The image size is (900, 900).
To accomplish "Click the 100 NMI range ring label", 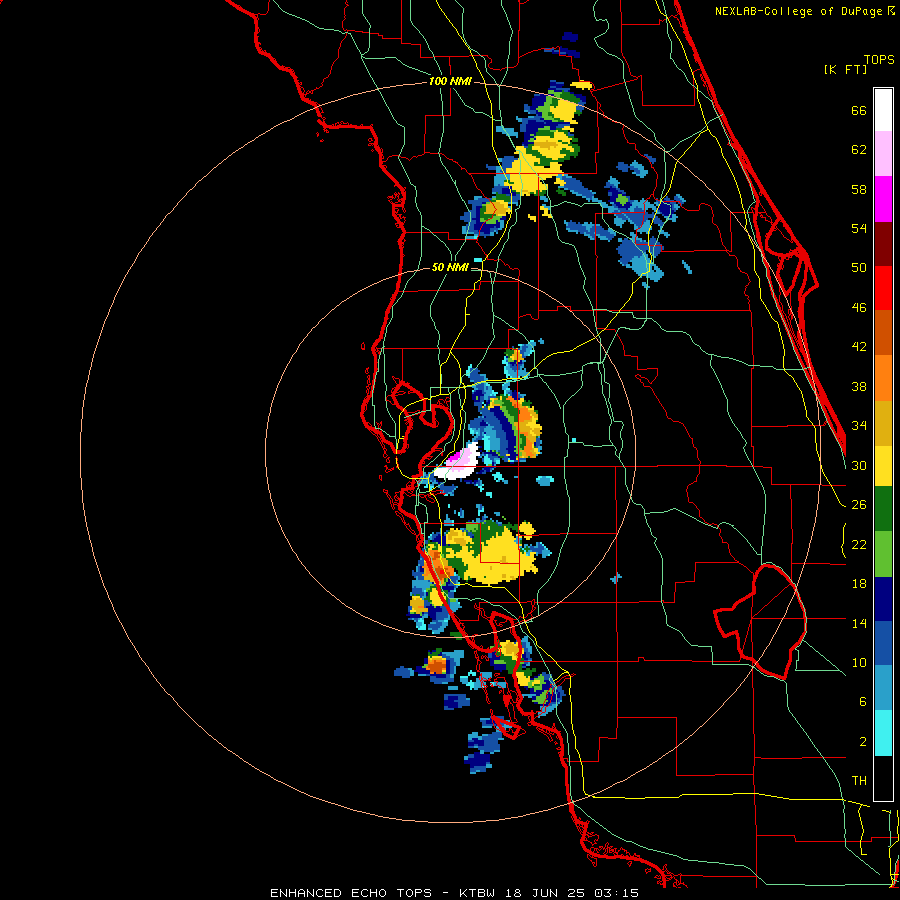I will click(x=450, y=82).
